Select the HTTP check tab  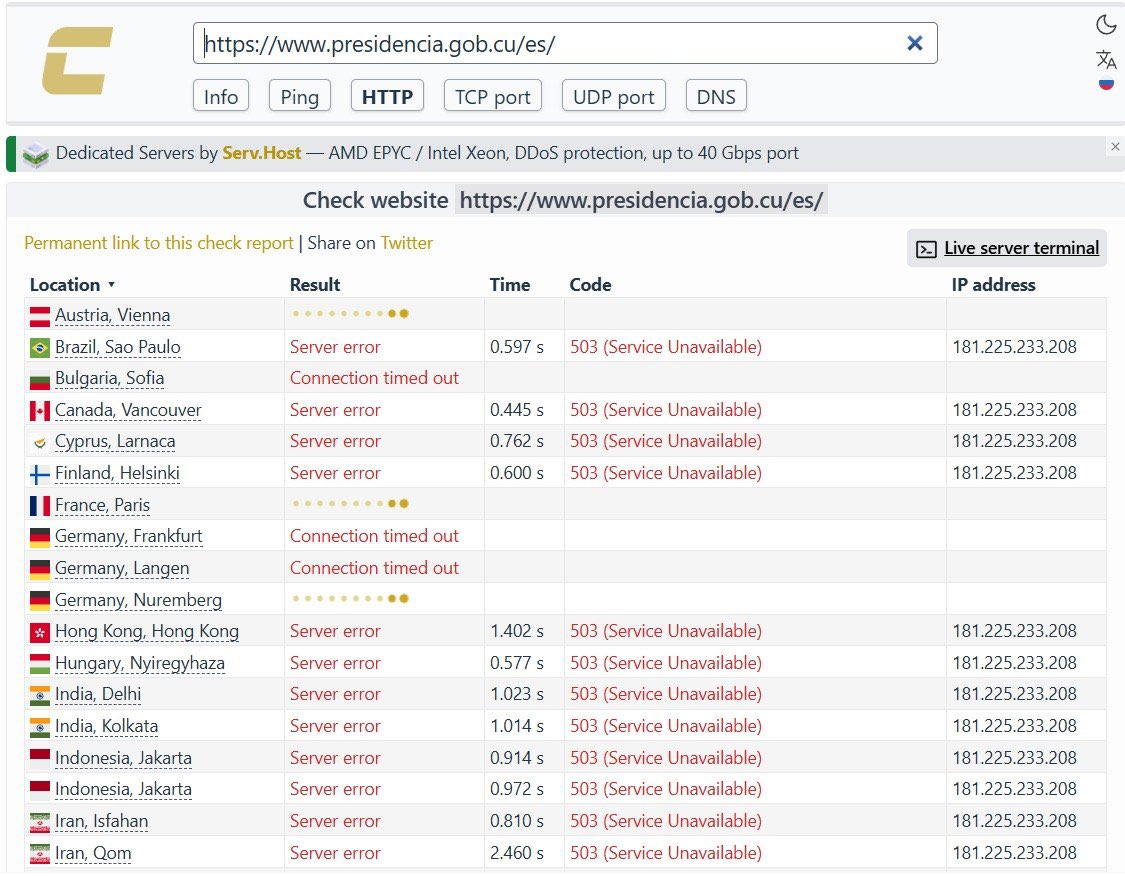click(387, 96)
